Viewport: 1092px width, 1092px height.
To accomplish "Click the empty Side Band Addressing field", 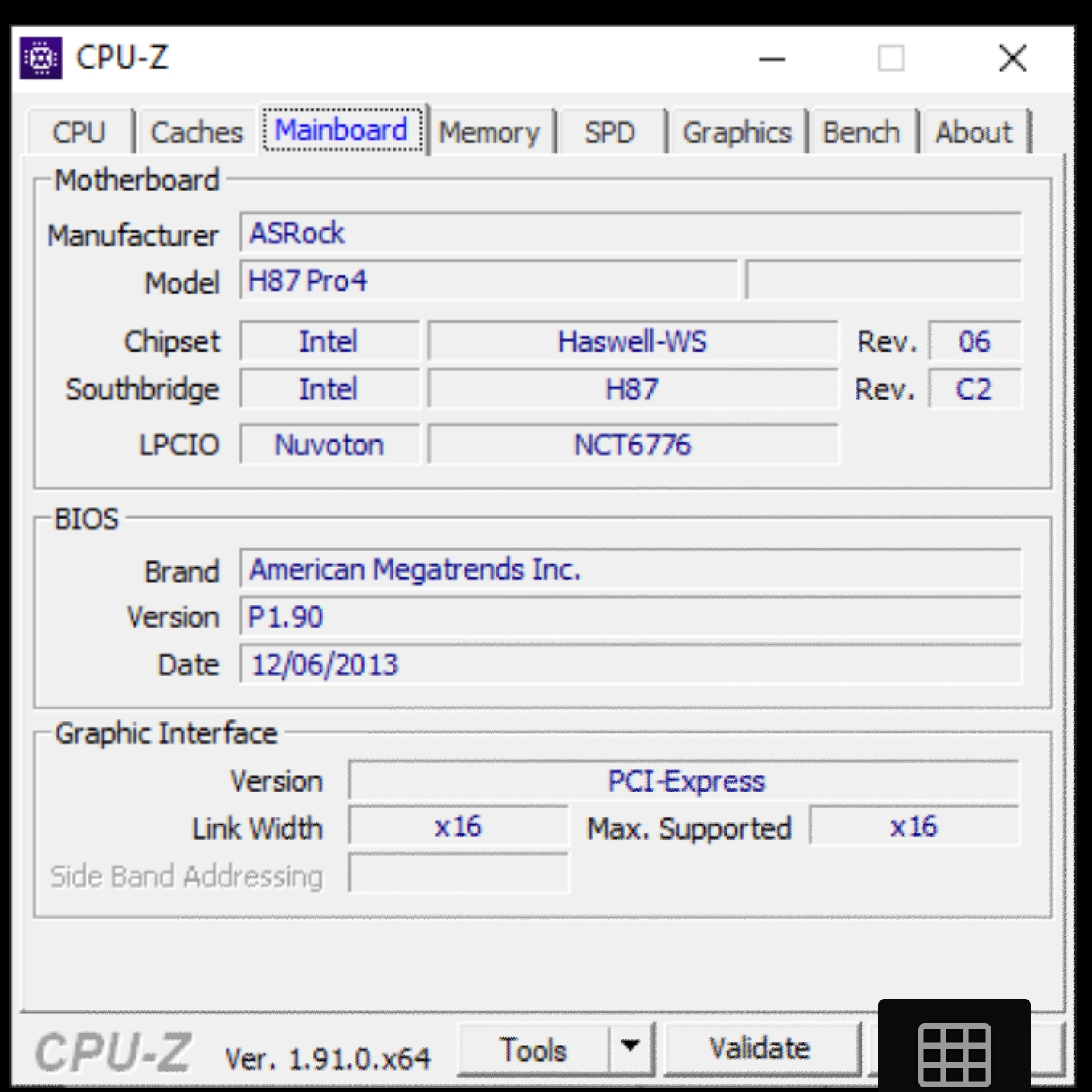I will 458,874.
